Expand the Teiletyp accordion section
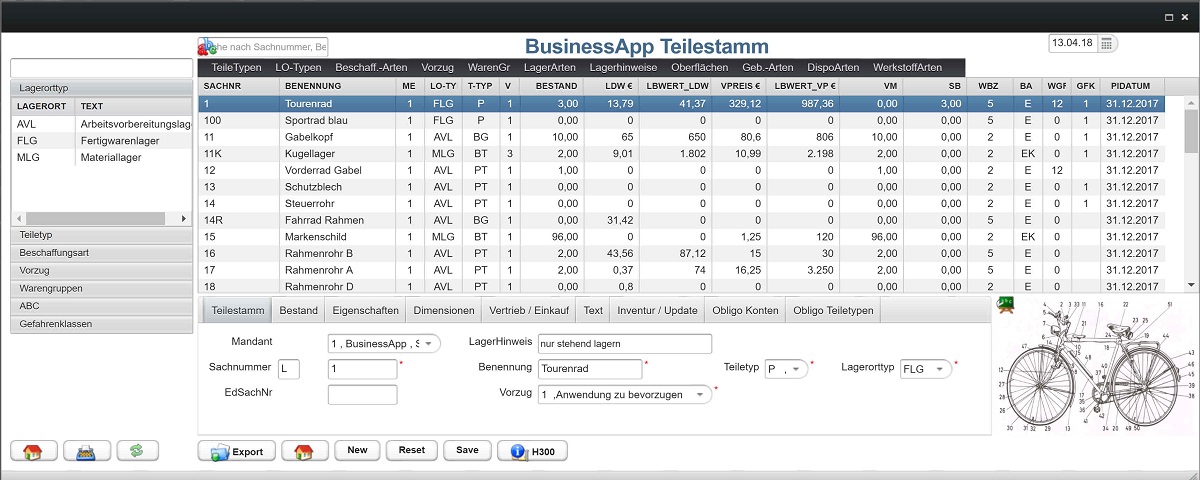The width and height of the screenshot is (1200, 480). point(100,234)
